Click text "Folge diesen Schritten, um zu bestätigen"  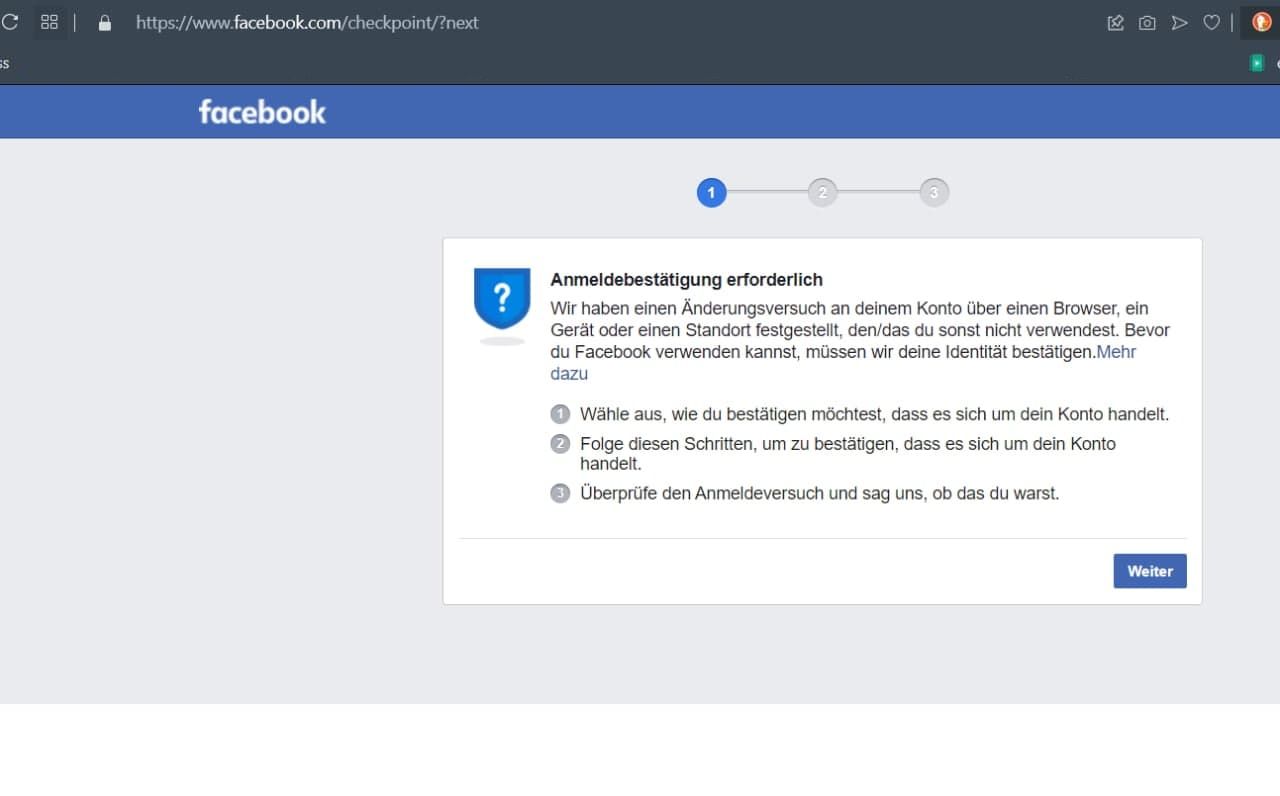[739, 443]
